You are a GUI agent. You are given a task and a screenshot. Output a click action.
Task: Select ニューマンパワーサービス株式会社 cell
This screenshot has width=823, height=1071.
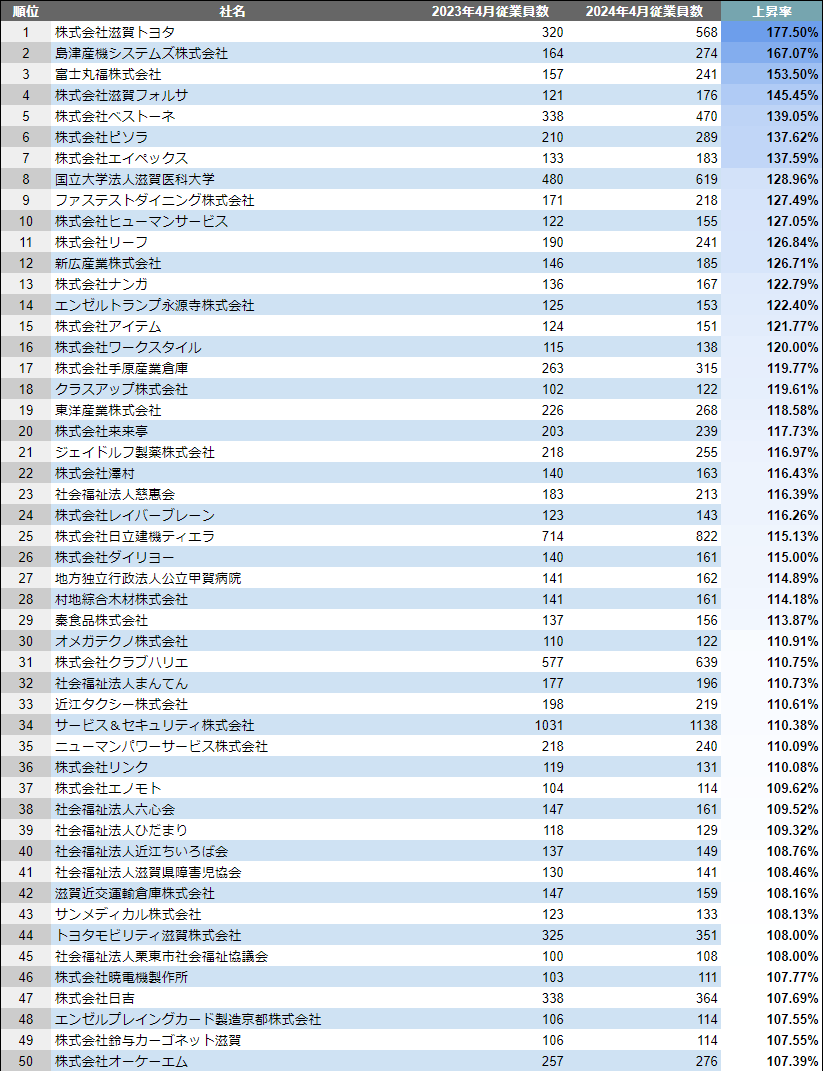233,747
